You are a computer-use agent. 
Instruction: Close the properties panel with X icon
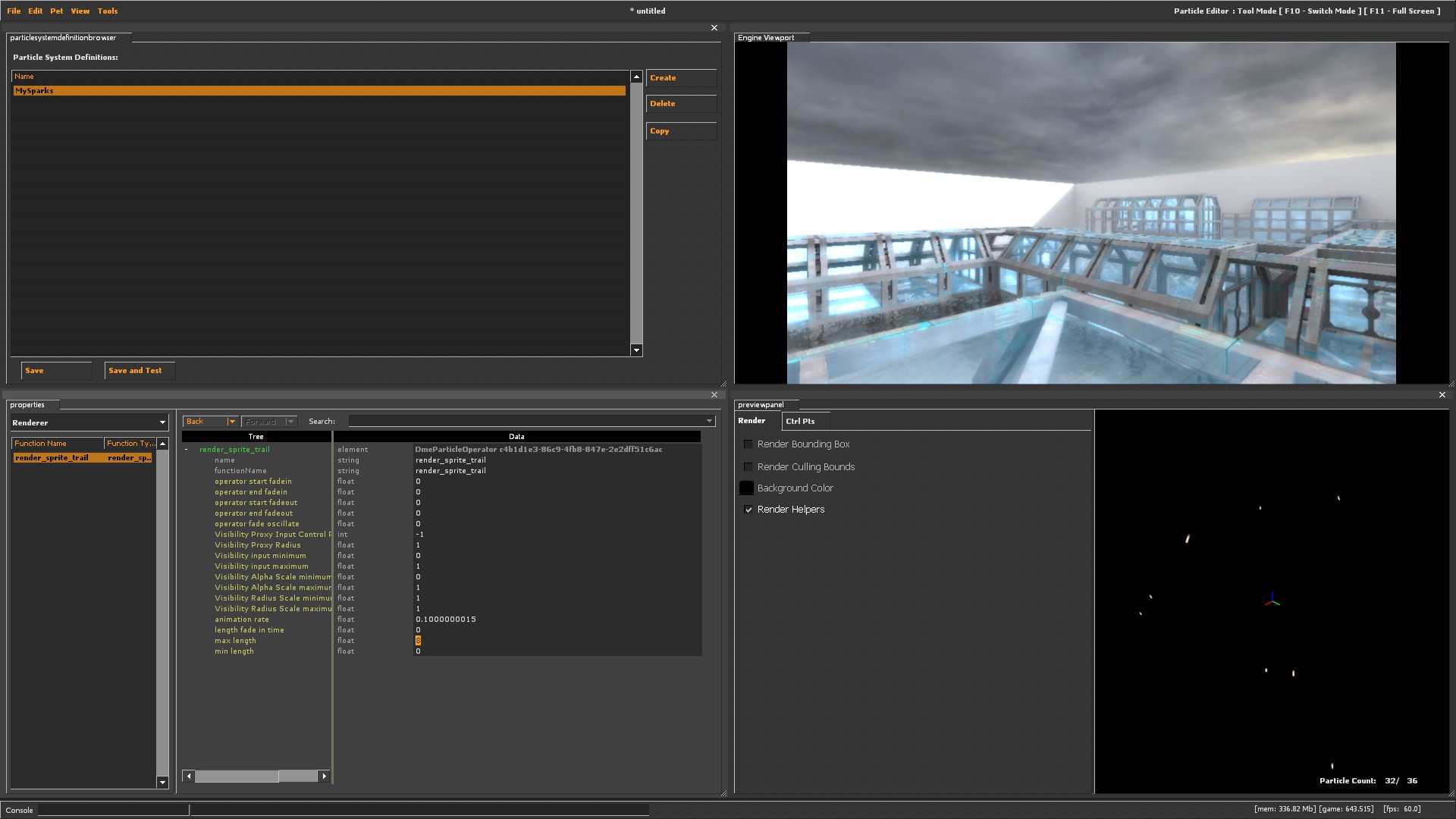pos(714,395)
